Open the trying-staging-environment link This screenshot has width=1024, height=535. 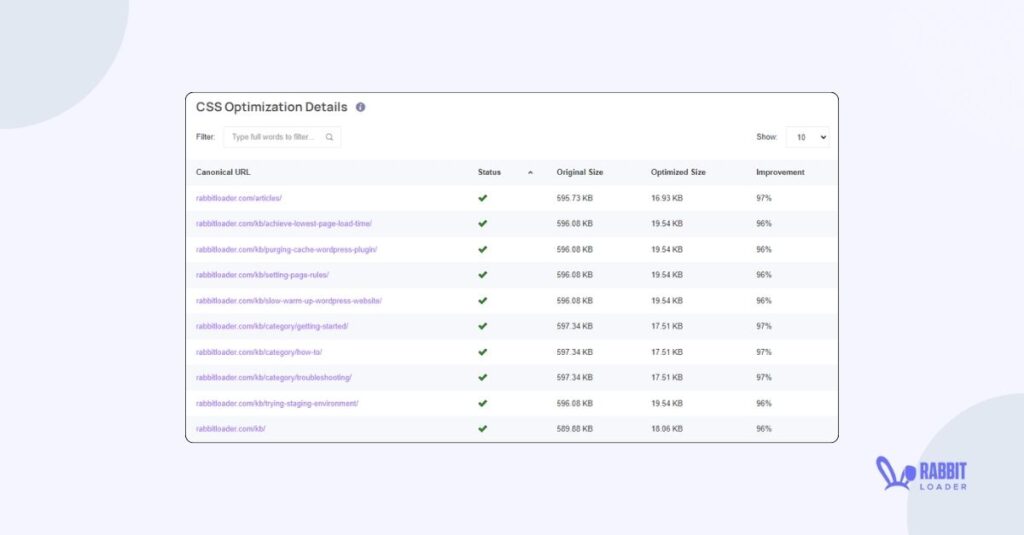pos(278,403)
